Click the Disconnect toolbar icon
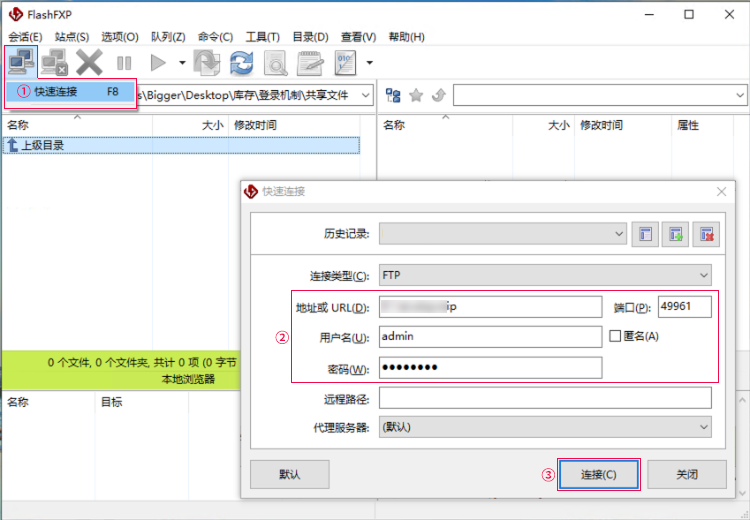This screenshot has height=520, width=750. tap(54, 62)
